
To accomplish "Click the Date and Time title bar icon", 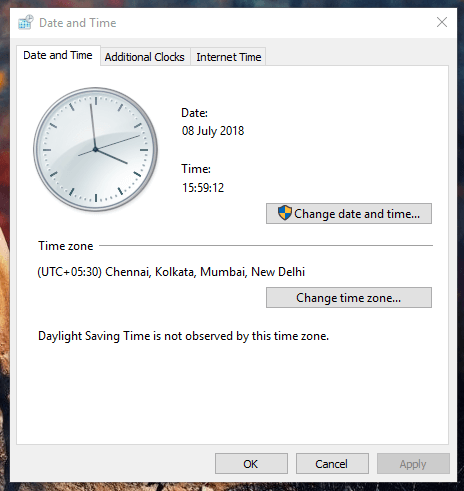I will (x=26, y=22).
